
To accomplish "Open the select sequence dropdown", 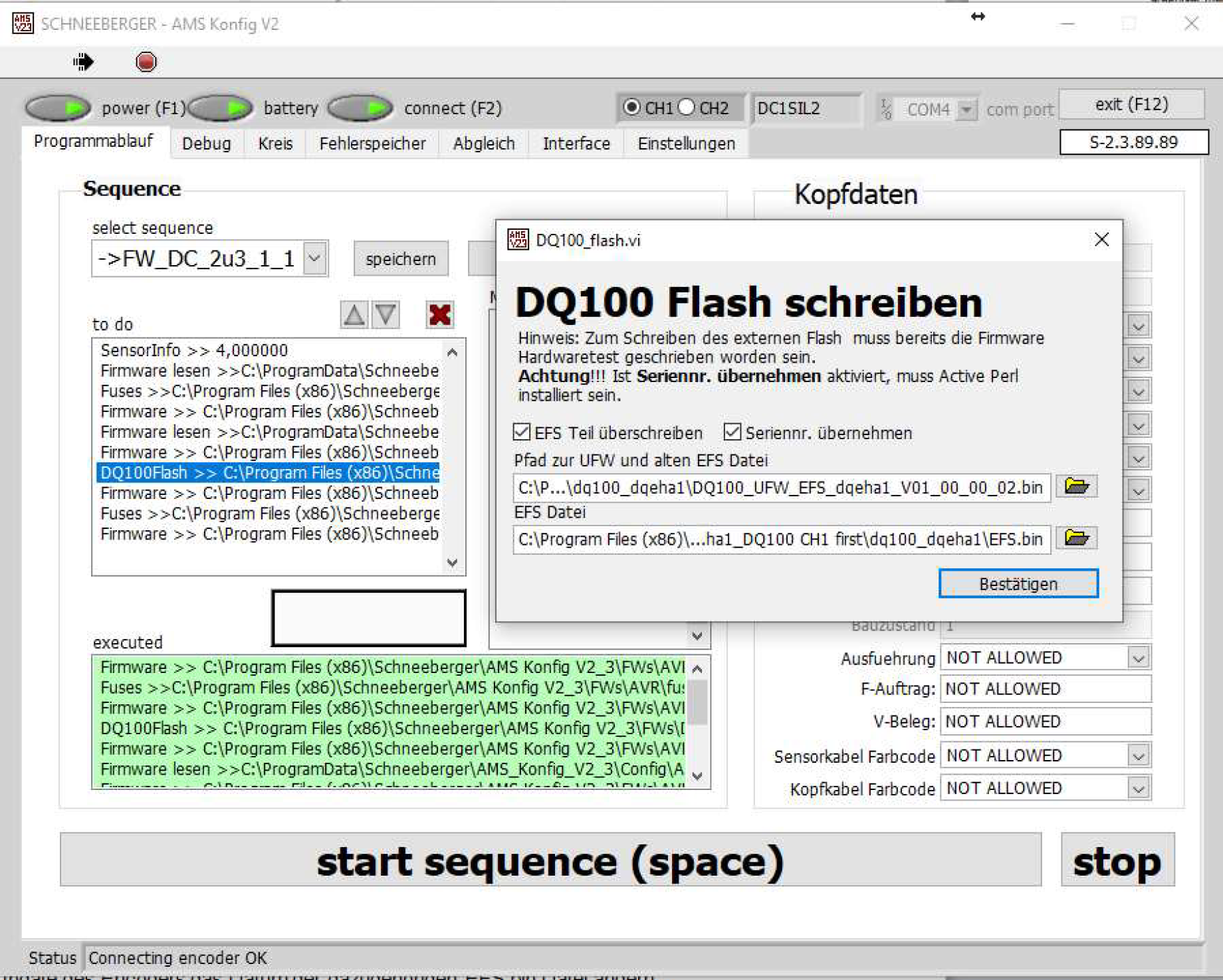I will [315, 258].
